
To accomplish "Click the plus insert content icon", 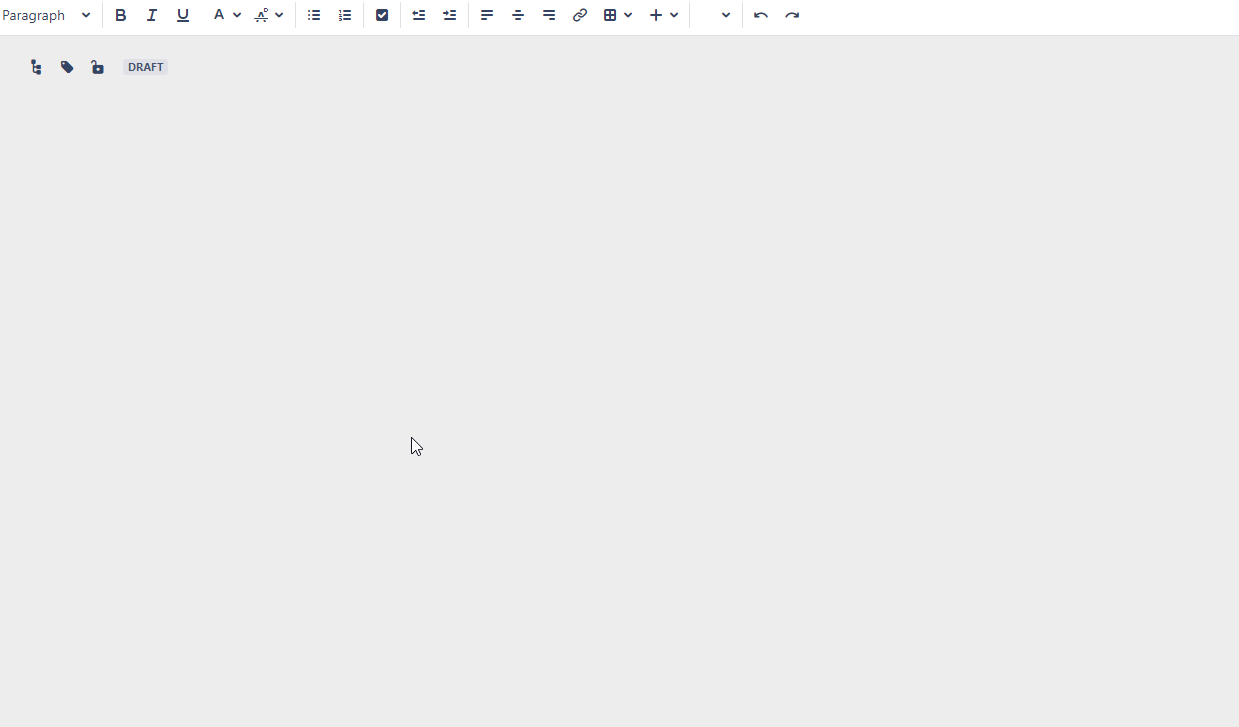I will (656, 15).
